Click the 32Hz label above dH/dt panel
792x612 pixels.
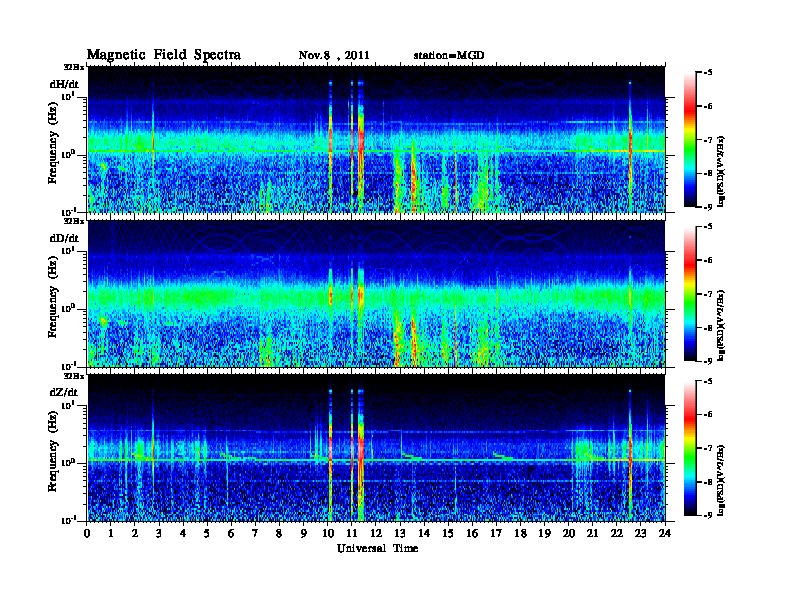pos(74,67)
